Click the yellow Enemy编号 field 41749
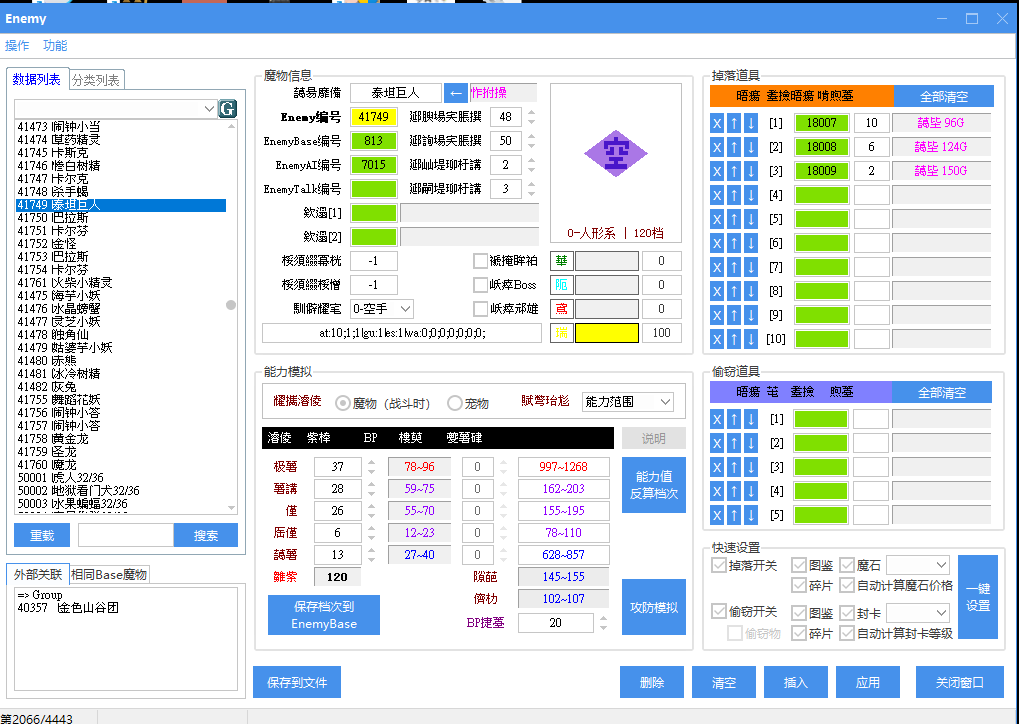The width and height of the screenshot is (1019, 724). 374,117
